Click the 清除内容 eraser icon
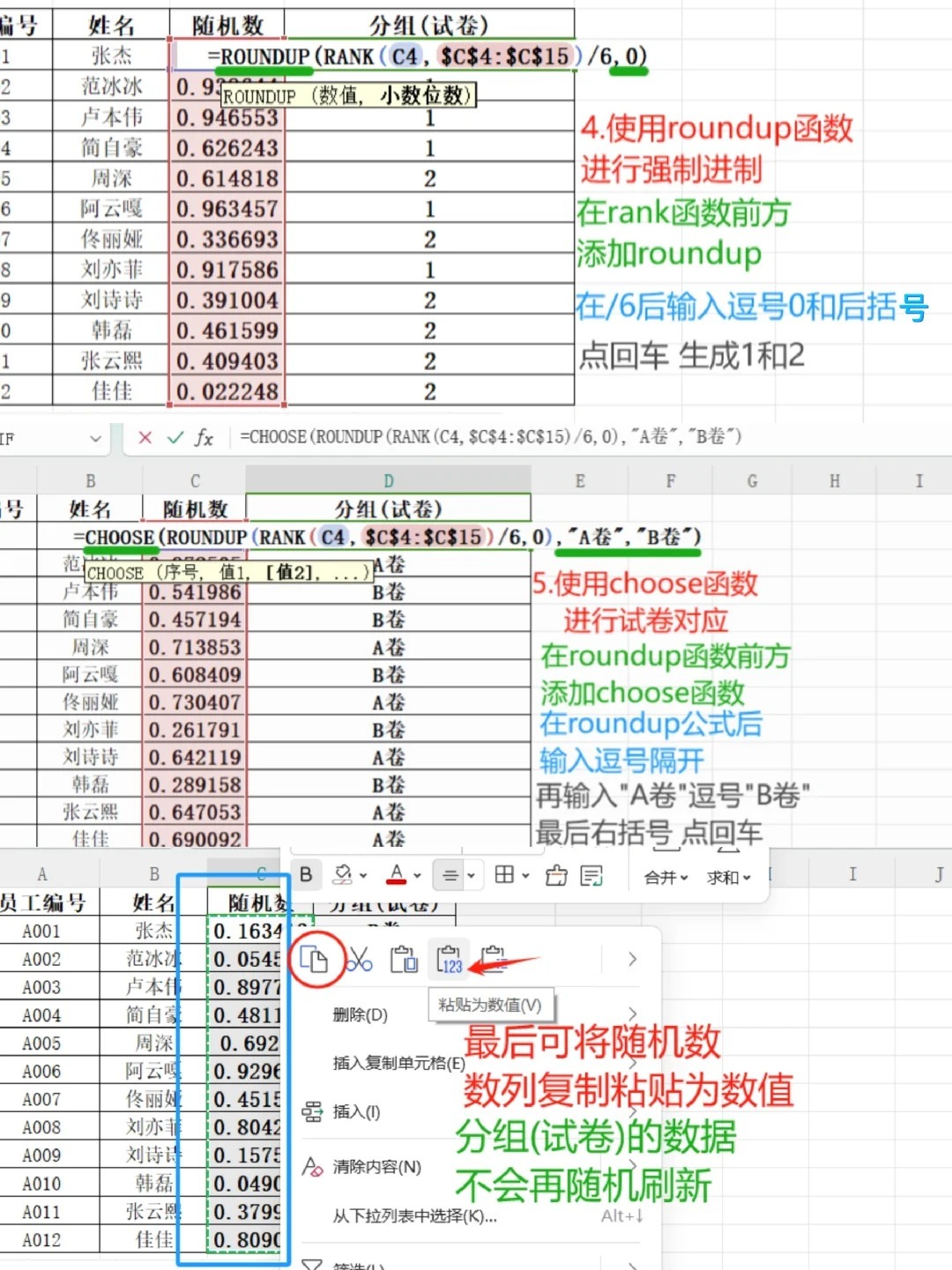Viewport: 952px width, 1270px height. click(x=312, y=1167)
